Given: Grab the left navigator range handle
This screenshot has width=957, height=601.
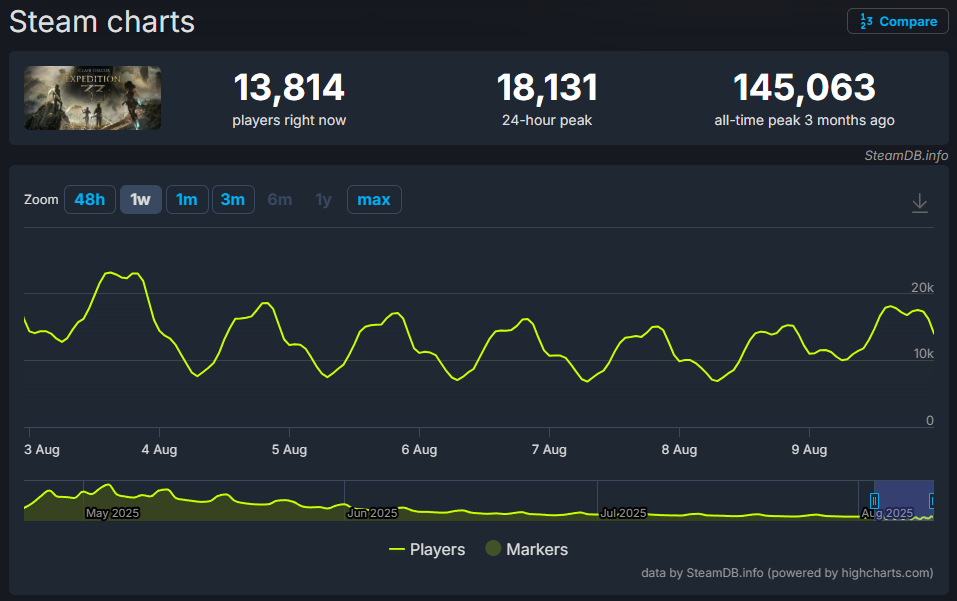Looking at the screenshot, I should (874, 501).
